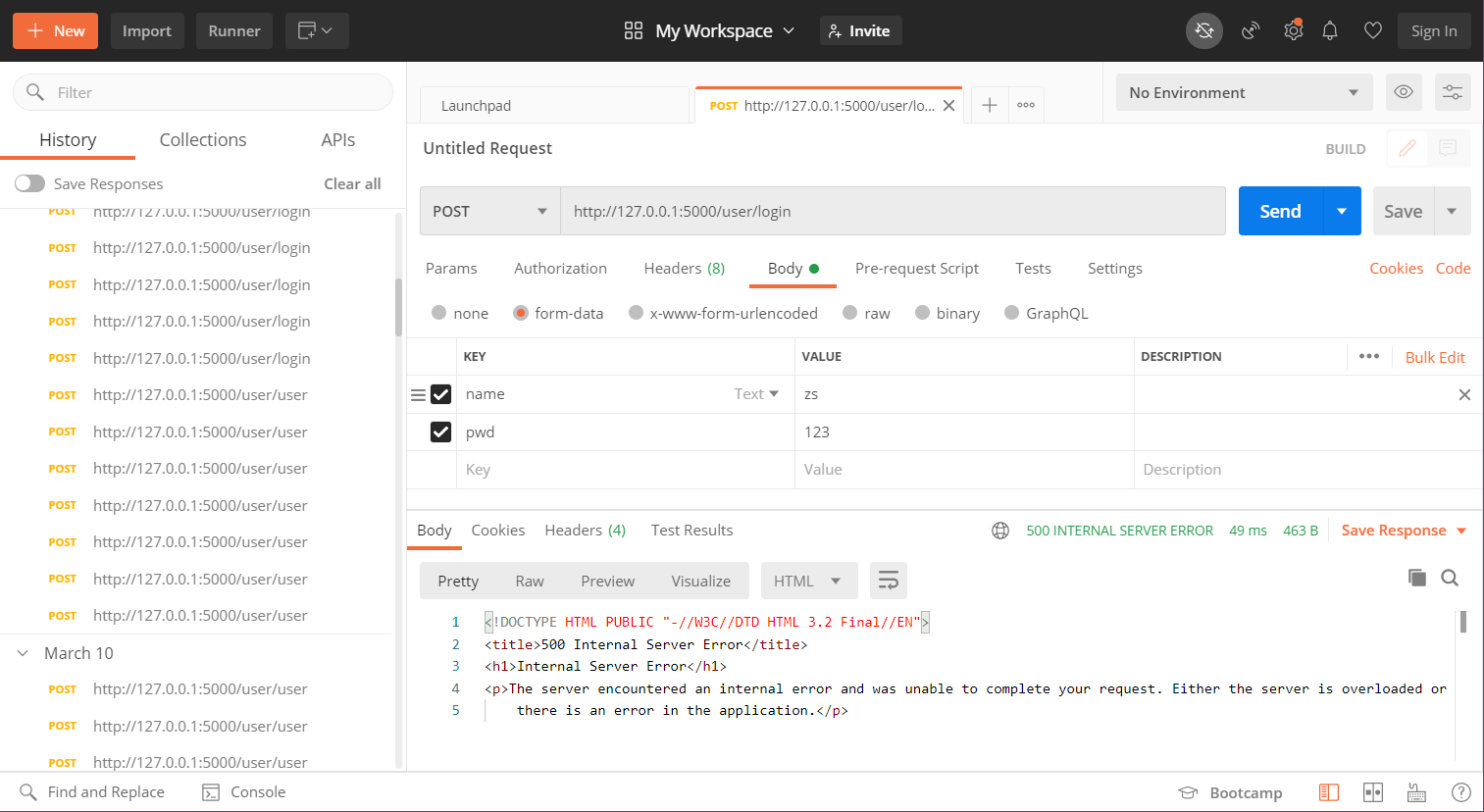Open the notifications bell
The image size is (1484, 812).
tap(1330, 30)
